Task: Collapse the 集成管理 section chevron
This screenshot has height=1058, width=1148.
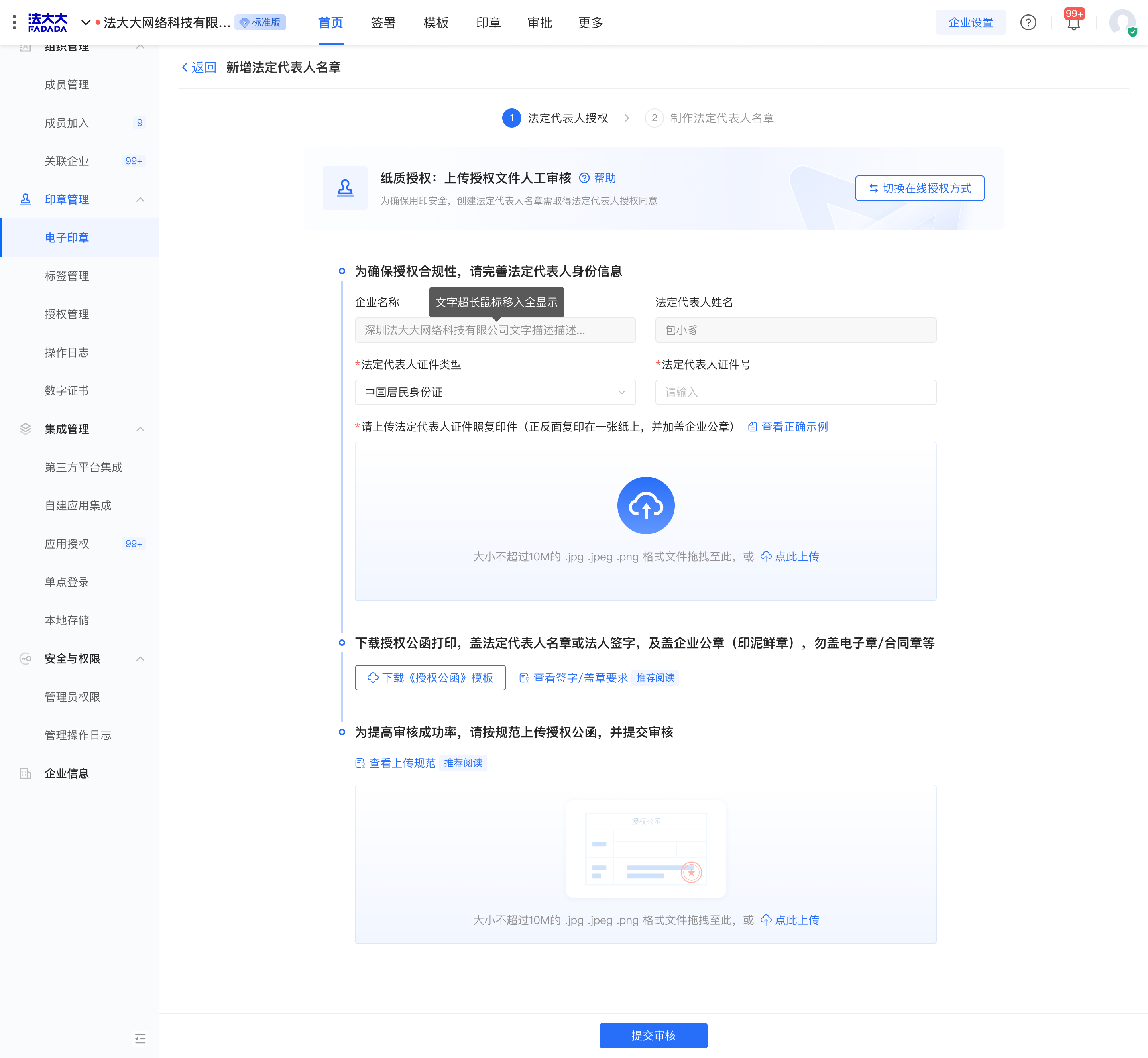Action: [140, 429]
